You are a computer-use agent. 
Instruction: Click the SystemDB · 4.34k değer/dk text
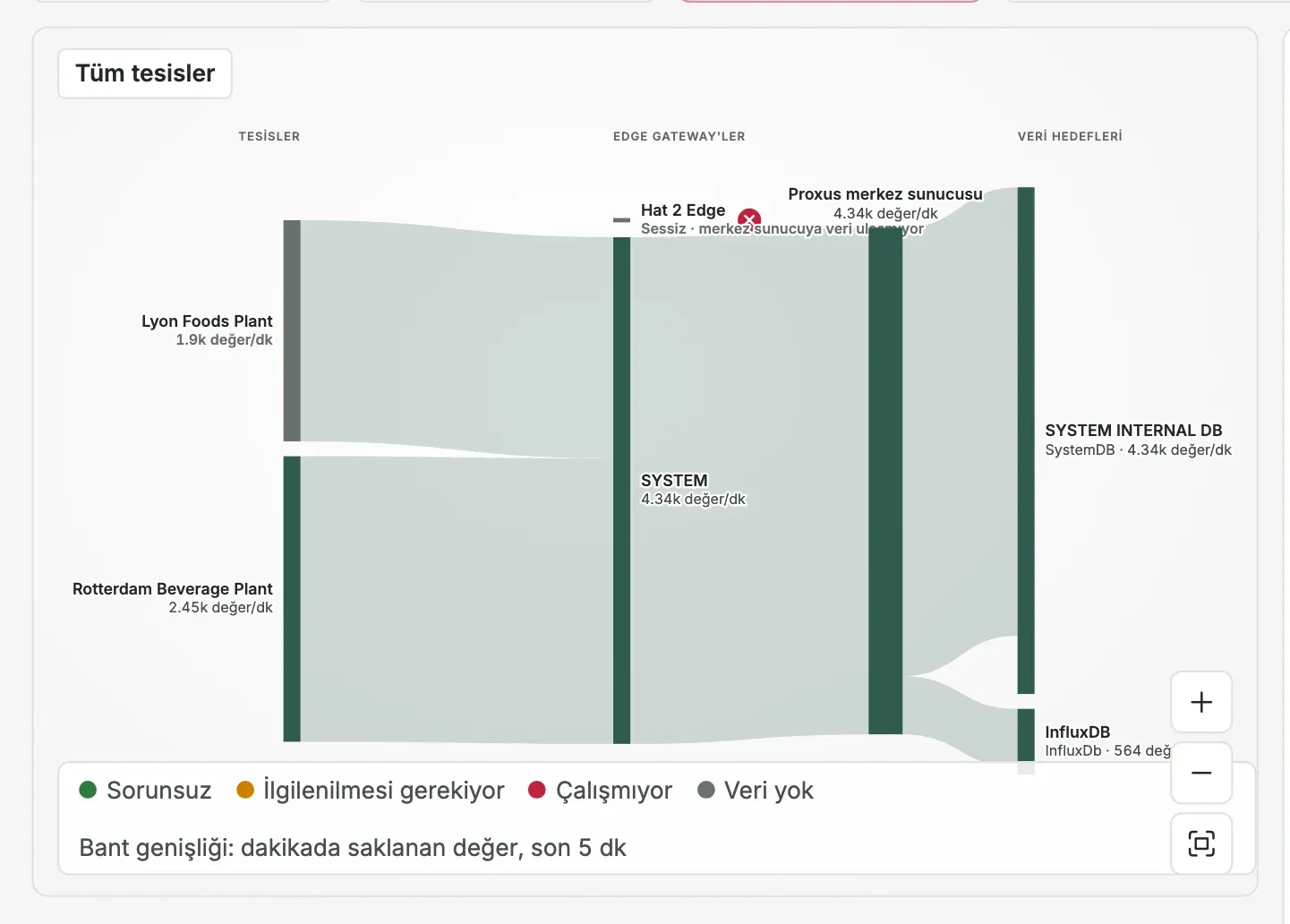1139,450
